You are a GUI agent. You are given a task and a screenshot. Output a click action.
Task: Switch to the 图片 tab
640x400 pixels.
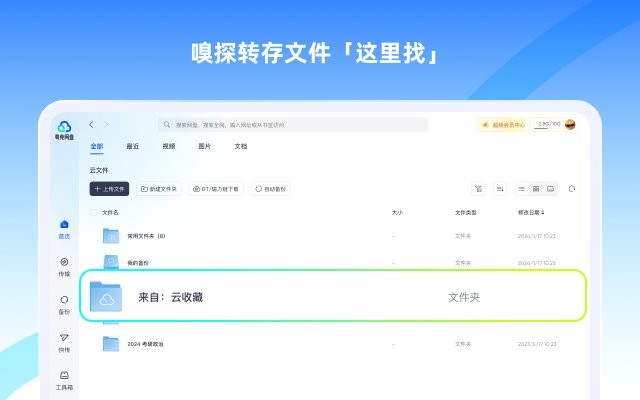tap(204, 146)
